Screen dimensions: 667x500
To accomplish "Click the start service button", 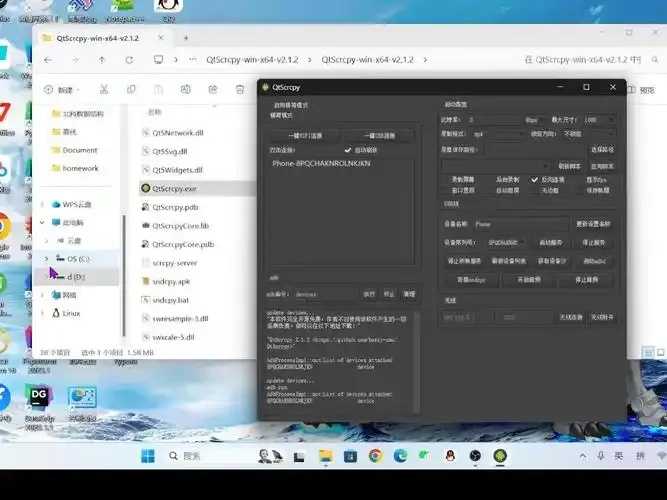I will 550,243.
